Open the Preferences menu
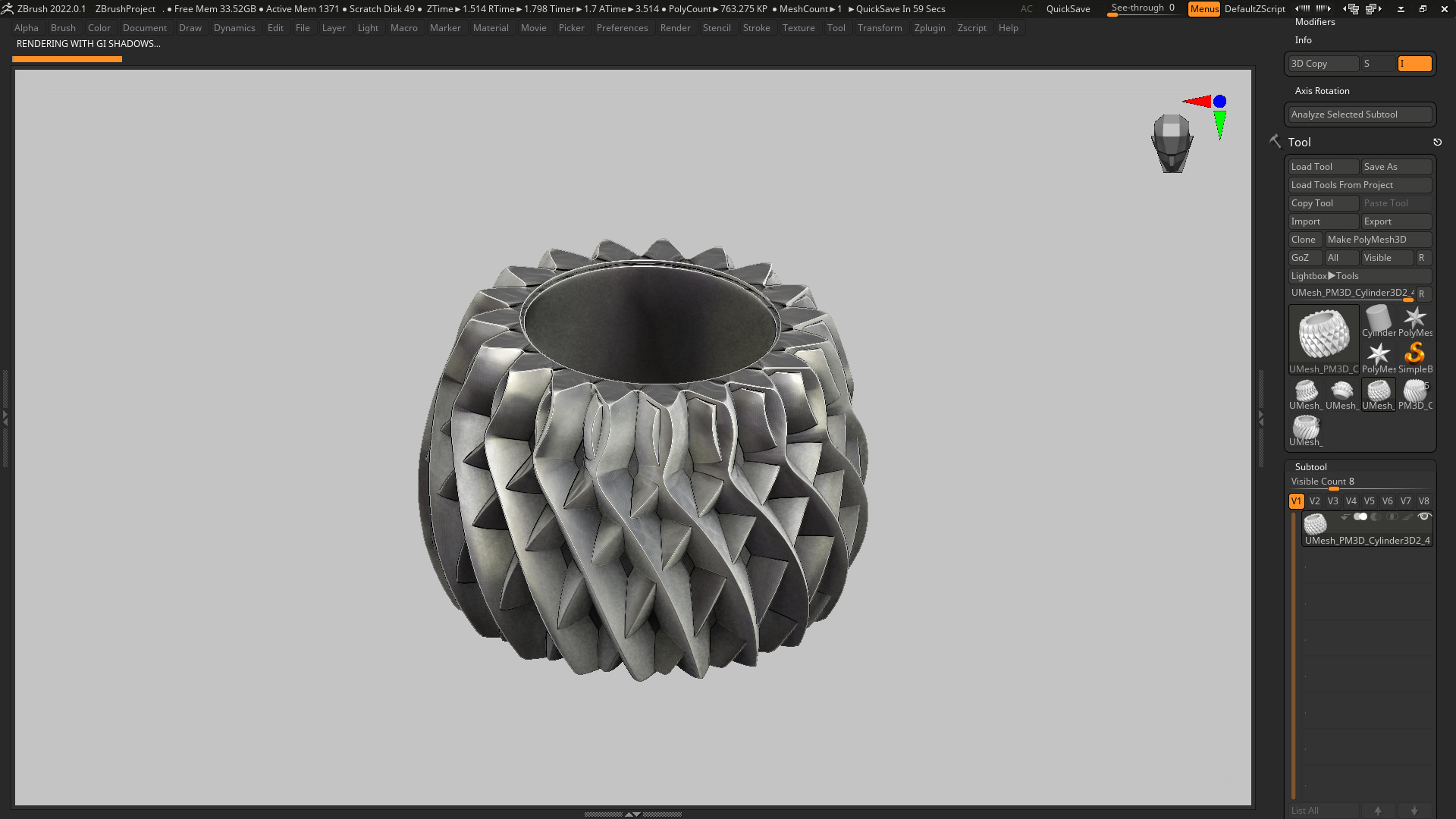This screenshot has width=1456, height=819. pos(622,28)
